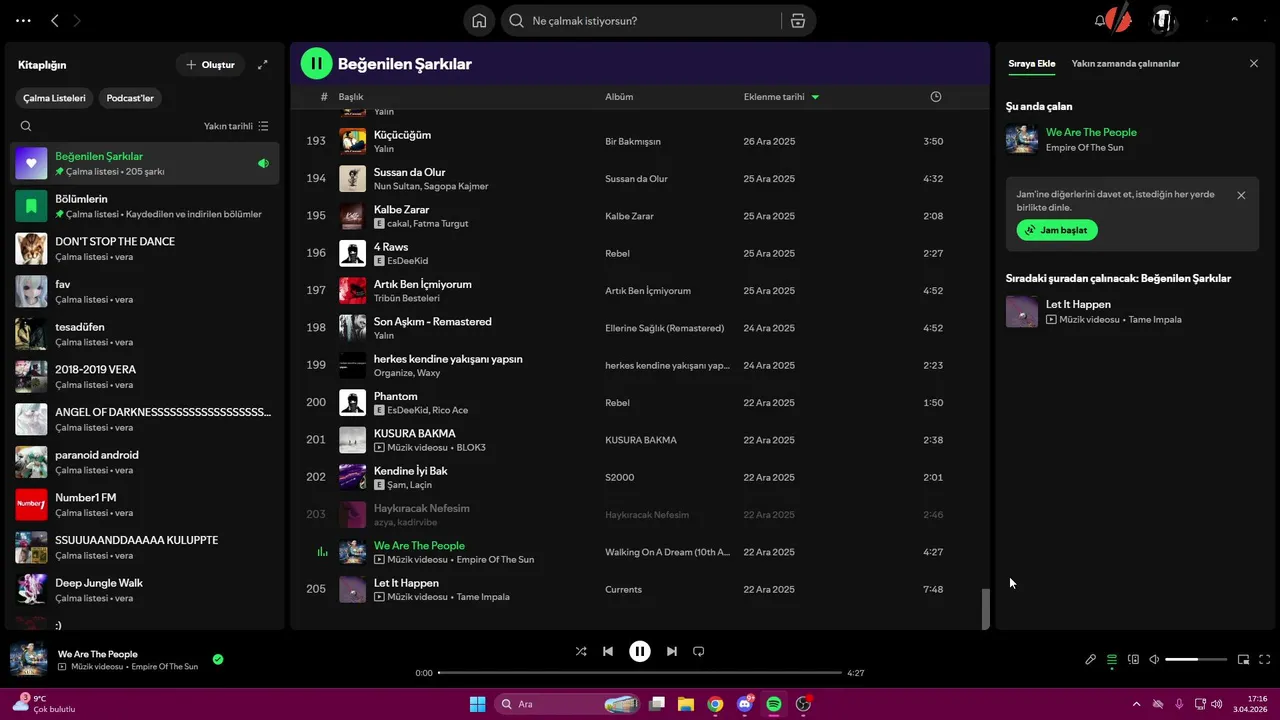Open the tesadüfen playlist
This screenshot has width=1280, height=720.
[145, 334]
